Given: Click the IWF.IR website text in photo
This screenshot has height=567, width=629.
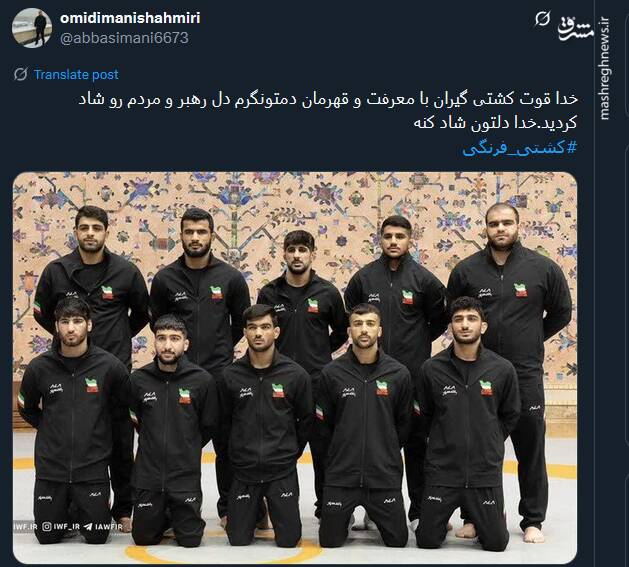Looking at the screenshot, I should pos(26,526).
